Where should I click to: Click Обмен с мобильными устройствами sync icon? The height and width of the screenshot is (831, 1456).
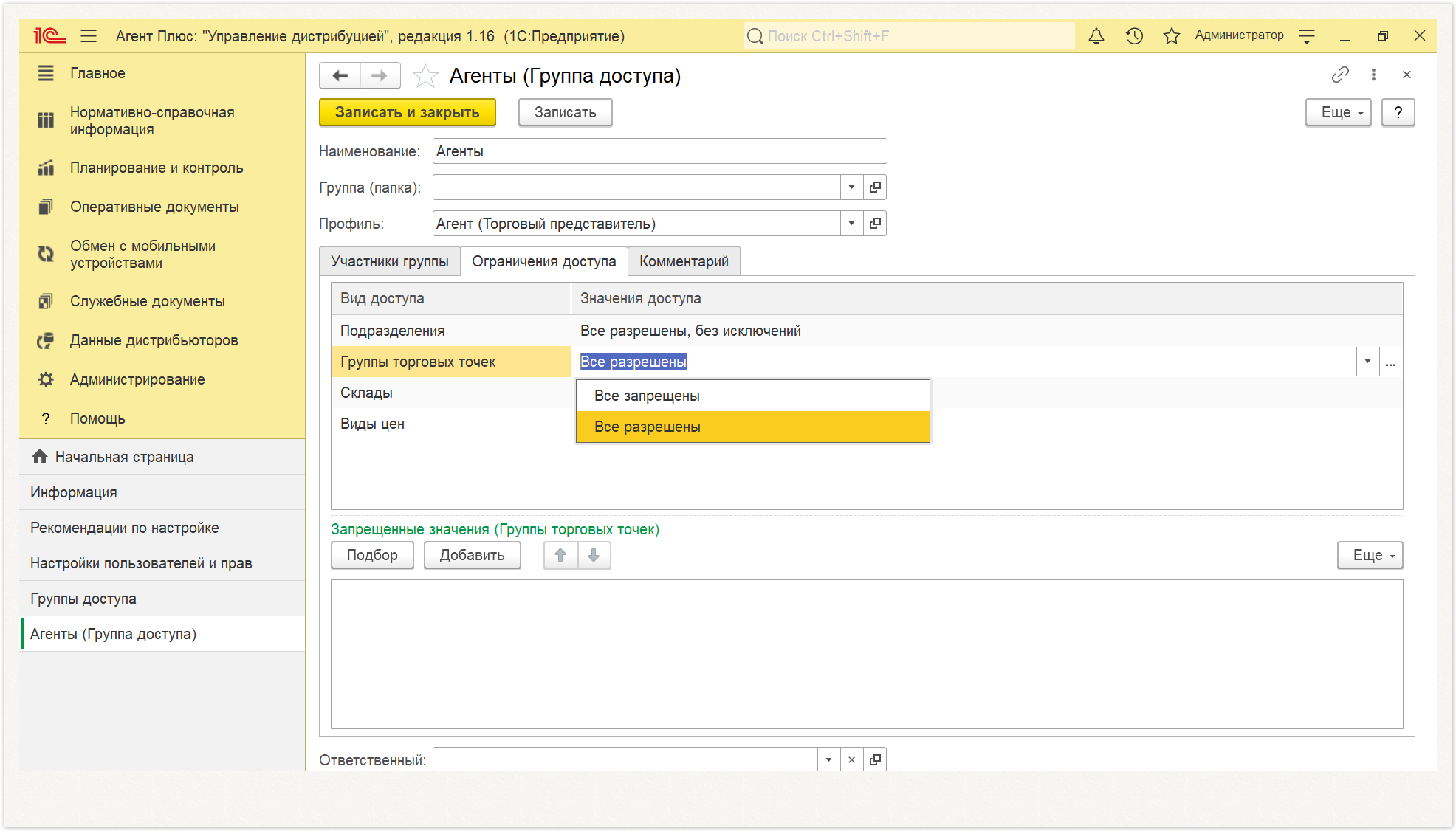[x=46, y=254]
